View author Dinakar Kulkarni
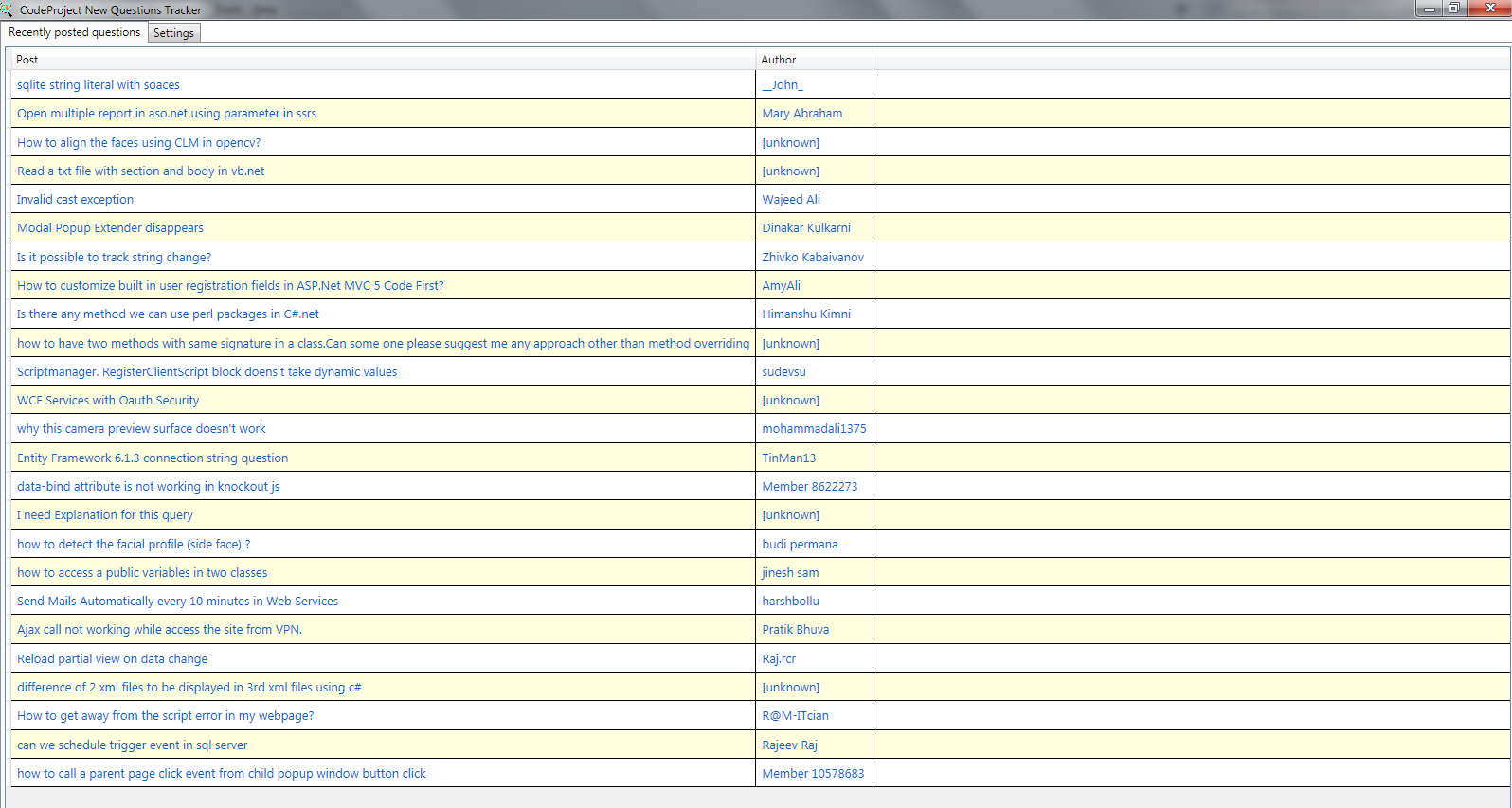 pyautogui.click(x=806, y=228)
